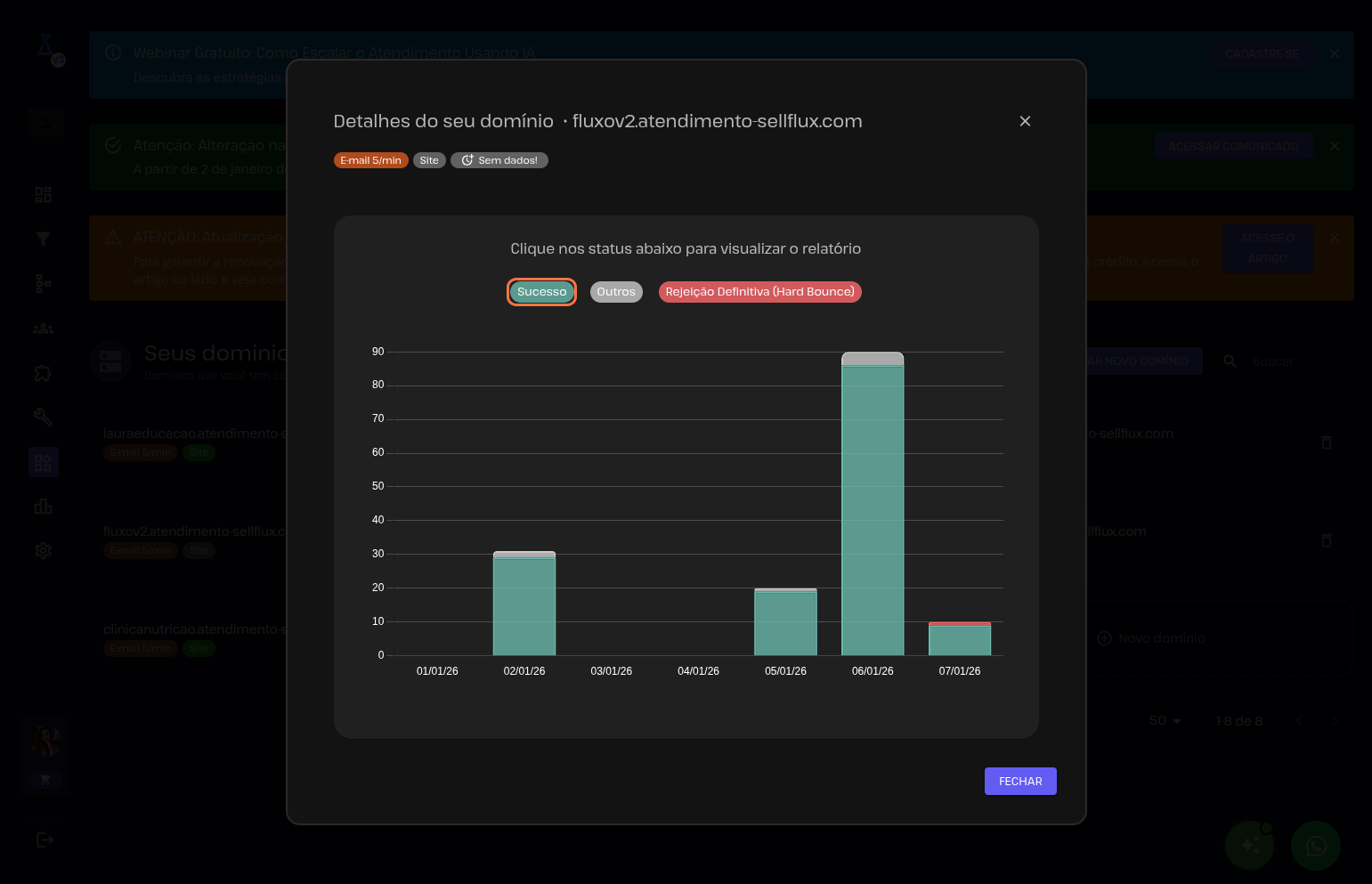Open the WhatsApp chat floating button

tap(1315, 845)
